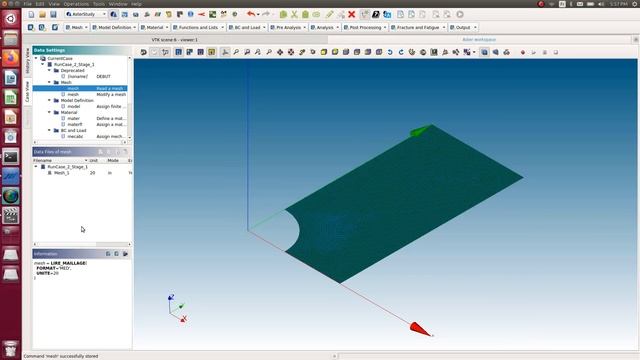Click the first yellow cube view icon
The image size is (640, 360).
click(x=324, y=52)
